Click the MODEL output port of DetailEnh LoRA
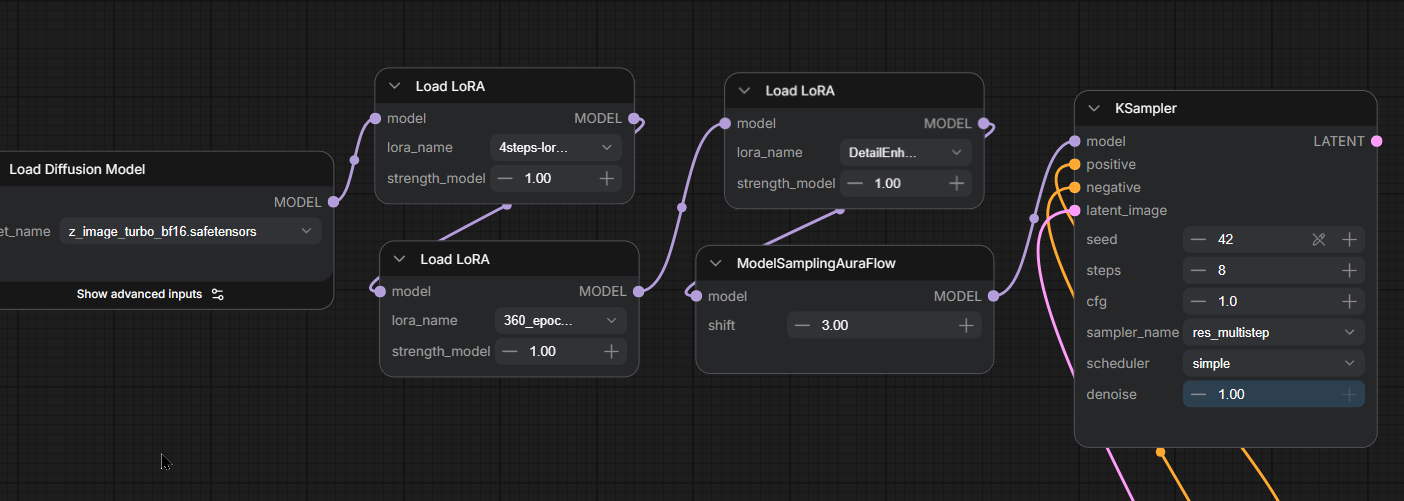The height and width of the screenshot is (501, 1404). (984, 123)
